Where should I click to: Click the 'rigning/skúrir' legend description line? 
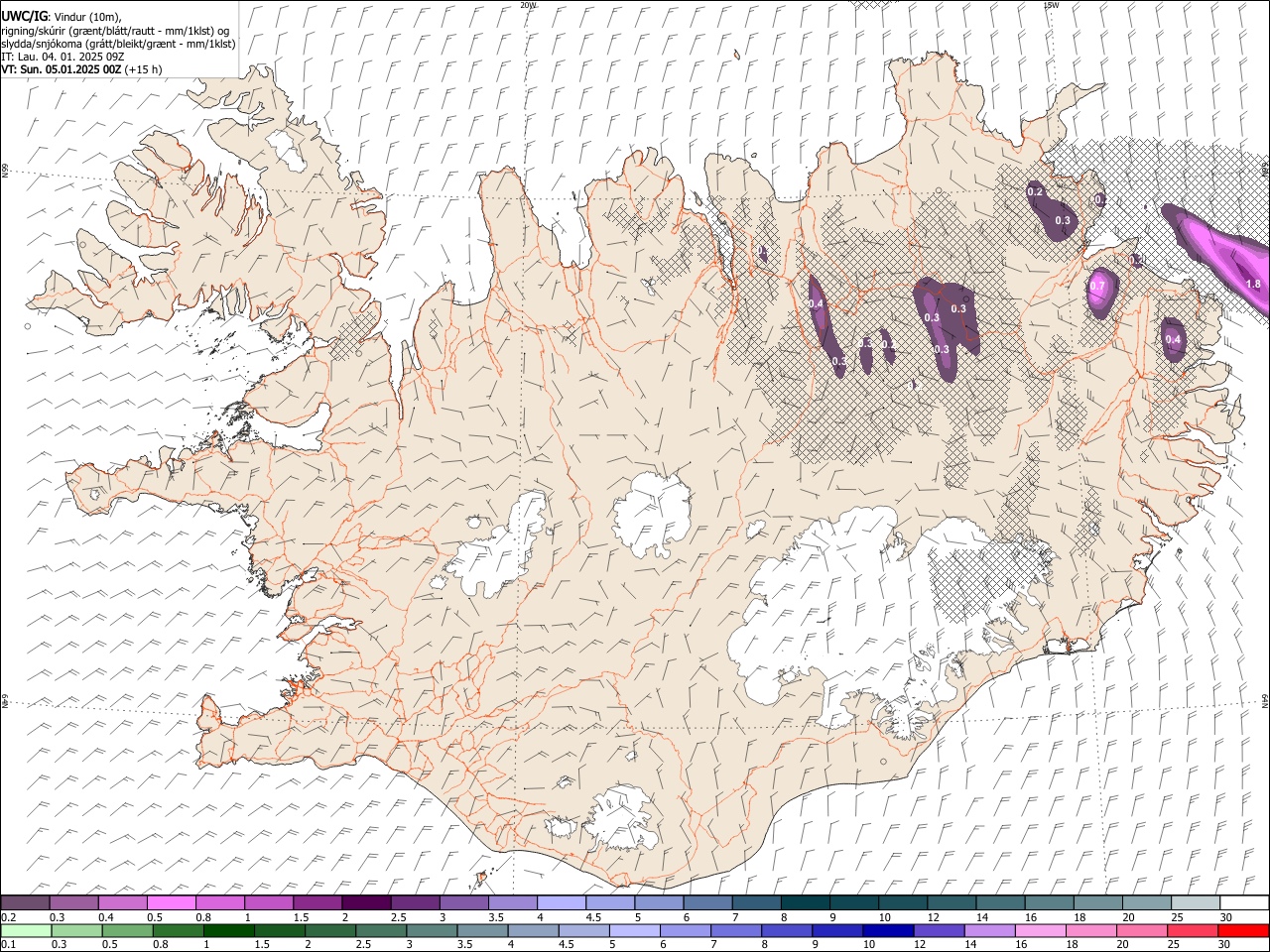pyautogui.click(x=115, y=31)
